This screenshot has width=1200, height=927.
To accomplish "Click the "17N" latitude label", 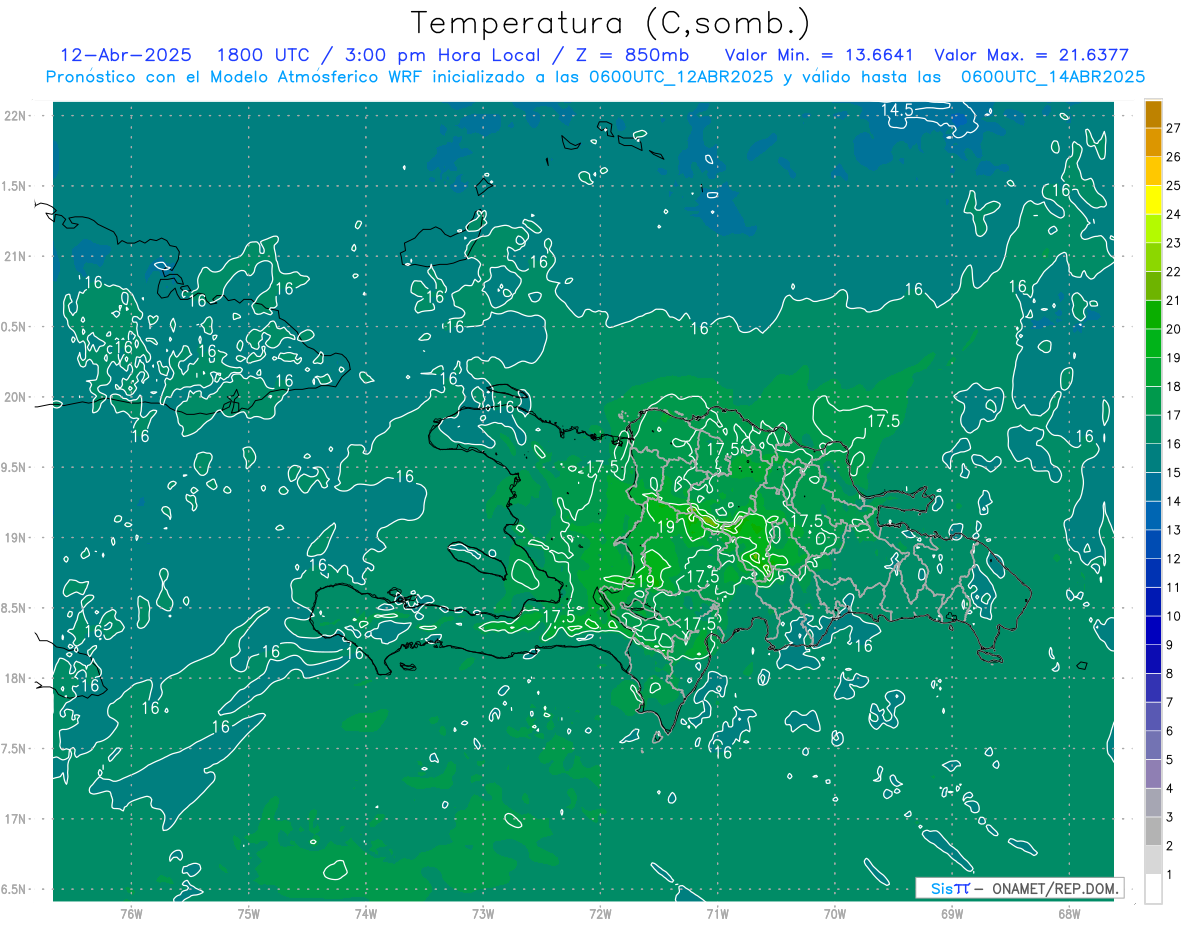I will point(16,819).
